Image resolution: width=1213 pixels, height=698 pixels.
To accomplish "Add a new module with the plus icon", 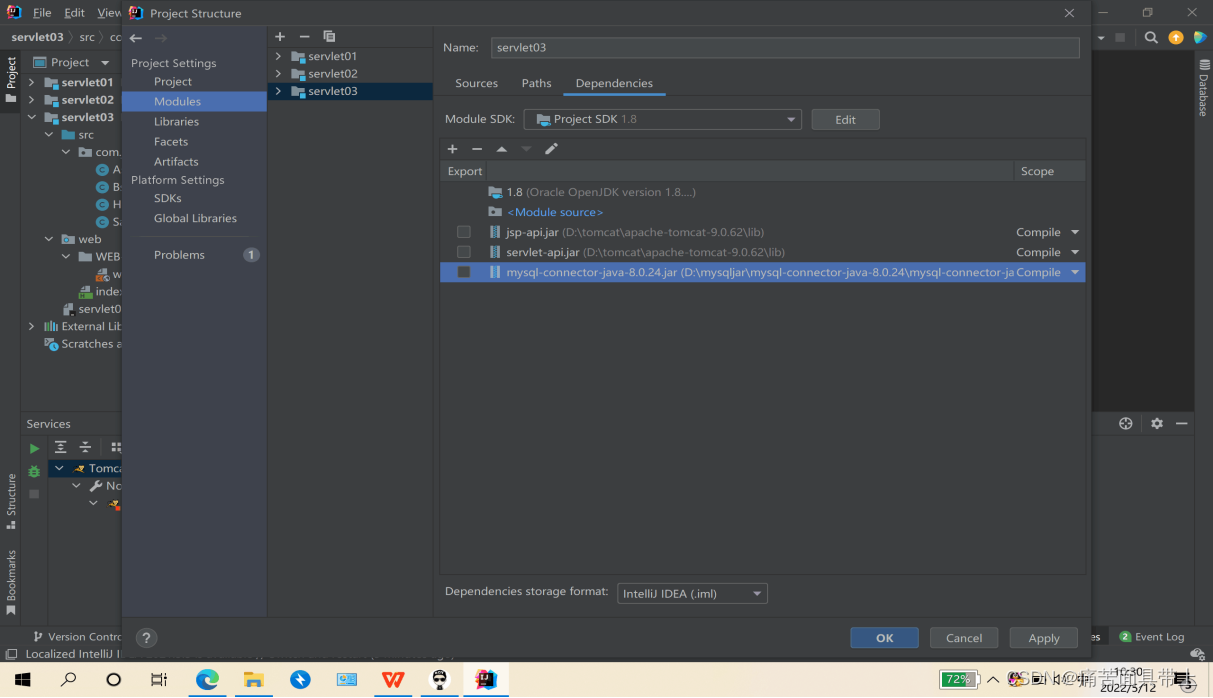I will pyautogui.click(x=280, y=37).
